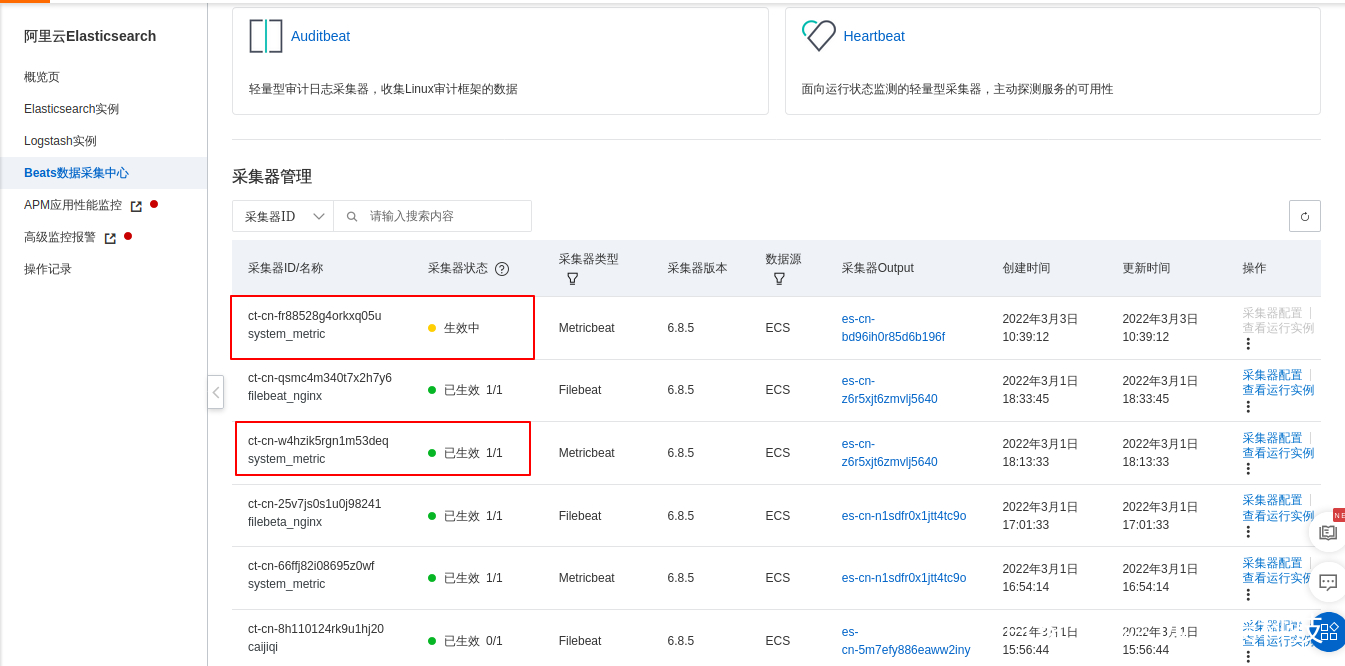The image size is (1345, 666).
Task: Open the floating news panel icon
Action: (x=1328, y=532)
